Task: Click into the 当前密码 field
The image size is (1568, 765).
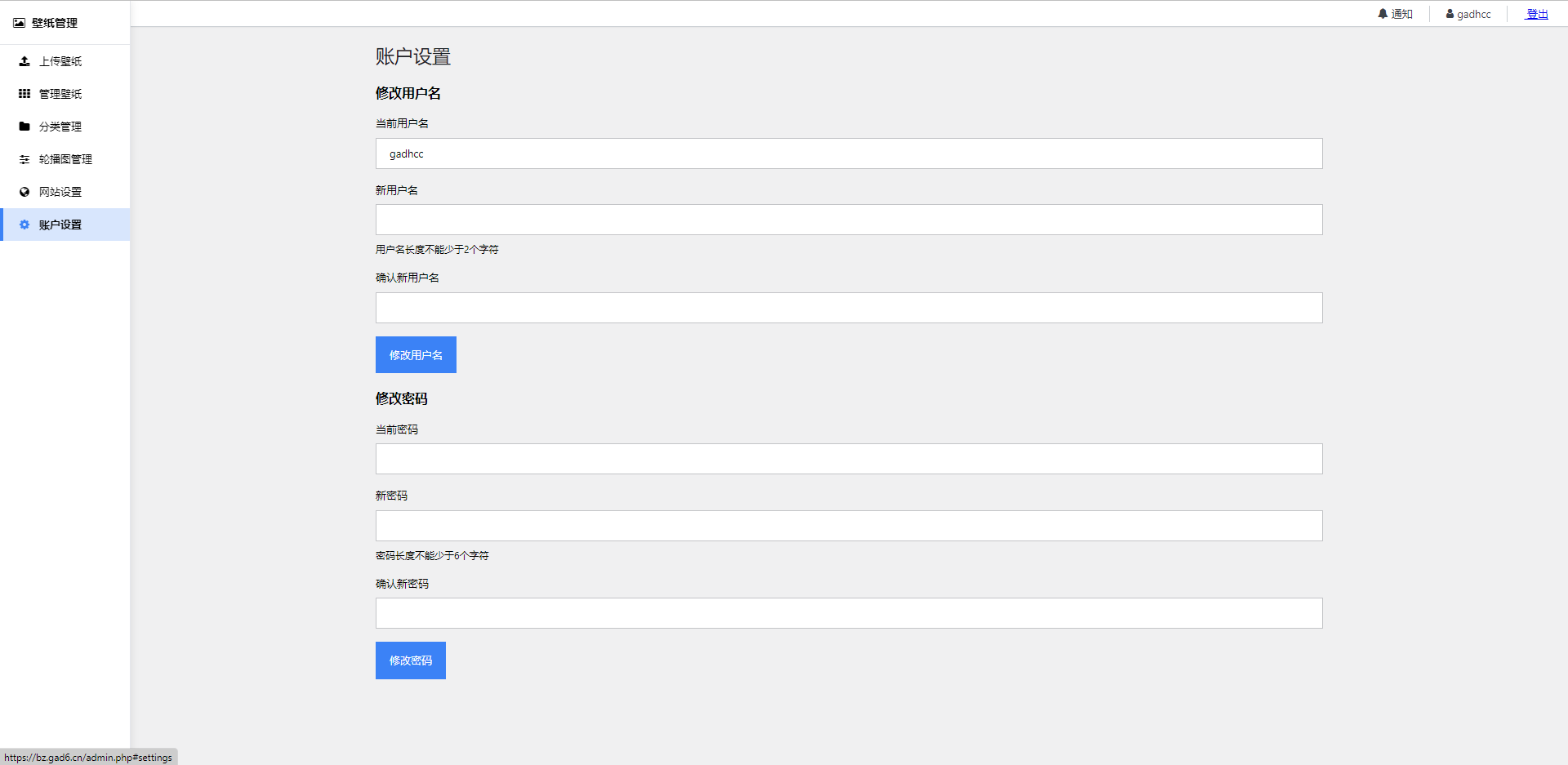Action: [x=849, y=459]
